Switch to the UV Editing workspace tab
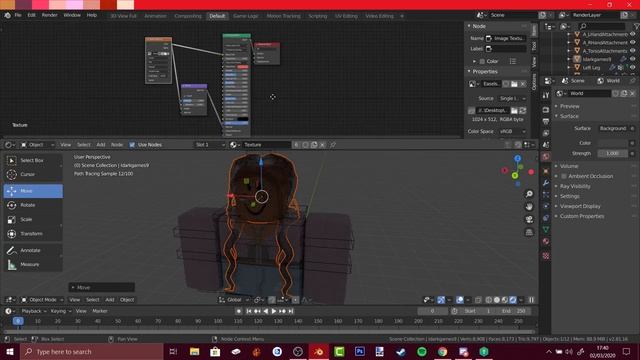640x360 pixels. point(346,16)
